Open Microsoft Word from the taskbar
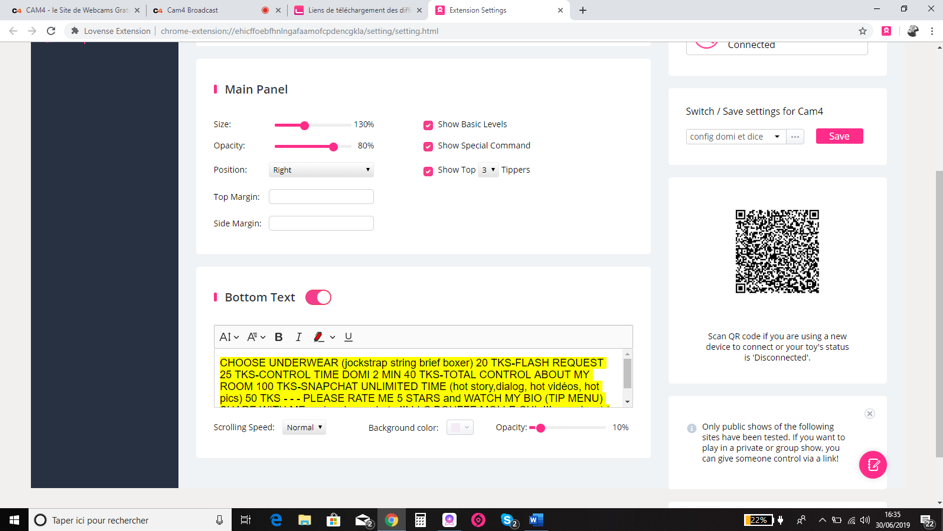The width and height of the screenshot is (943, 531). click(536, 520)
